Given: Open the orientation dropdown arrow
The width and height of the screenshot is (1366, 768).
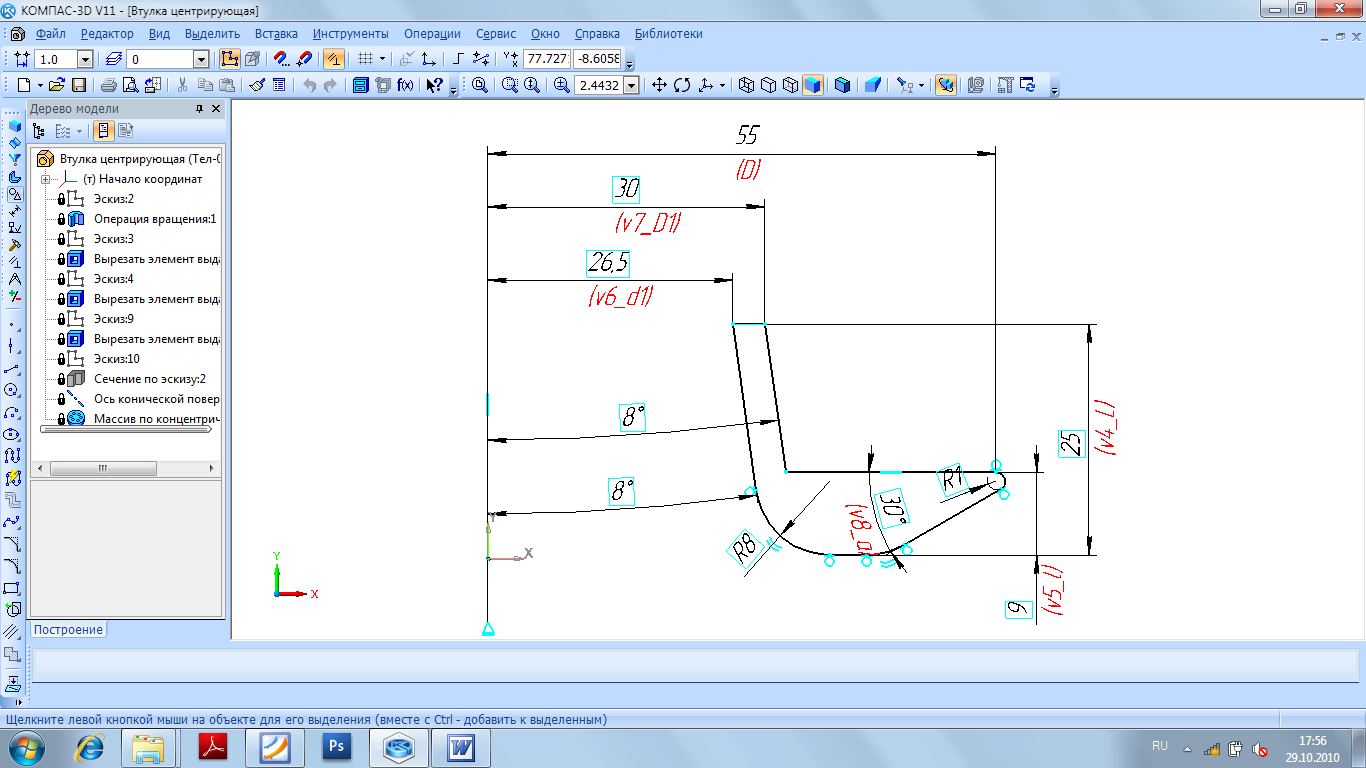Looking at the screenshot, I should pyautogui.click(x=723, y=86).
